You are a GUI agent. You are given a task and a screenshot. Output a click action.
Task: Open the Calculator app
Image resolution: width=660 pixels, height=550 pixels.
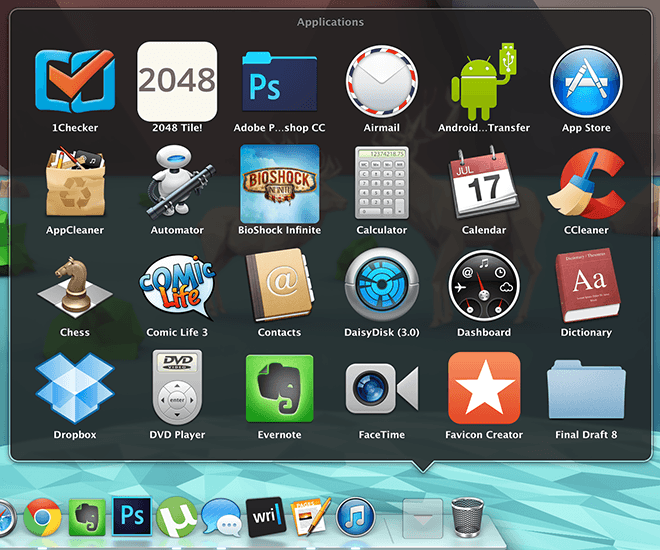tap(382, 183)
